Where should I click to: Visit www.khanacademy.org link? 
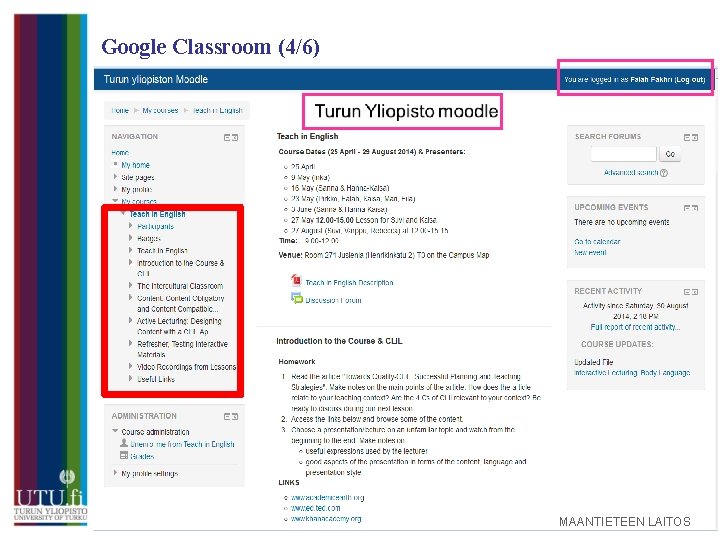(326, 519)
